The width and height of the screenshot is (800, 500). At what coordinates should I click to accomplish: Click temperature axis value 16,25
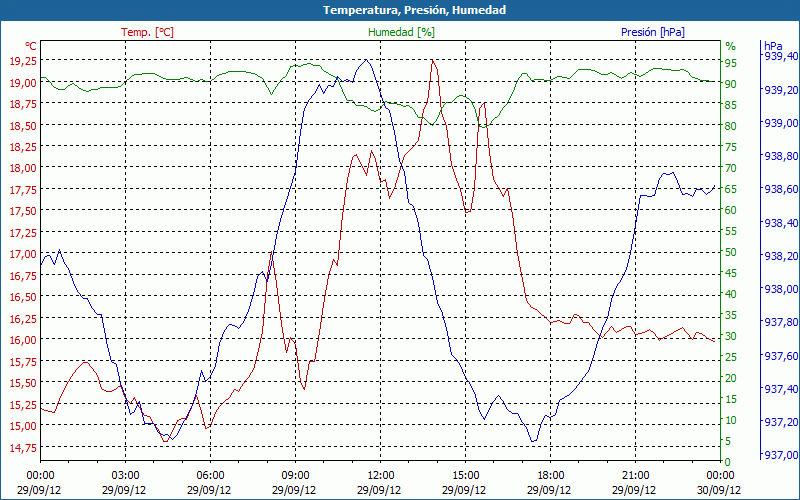tap(23, 318)
